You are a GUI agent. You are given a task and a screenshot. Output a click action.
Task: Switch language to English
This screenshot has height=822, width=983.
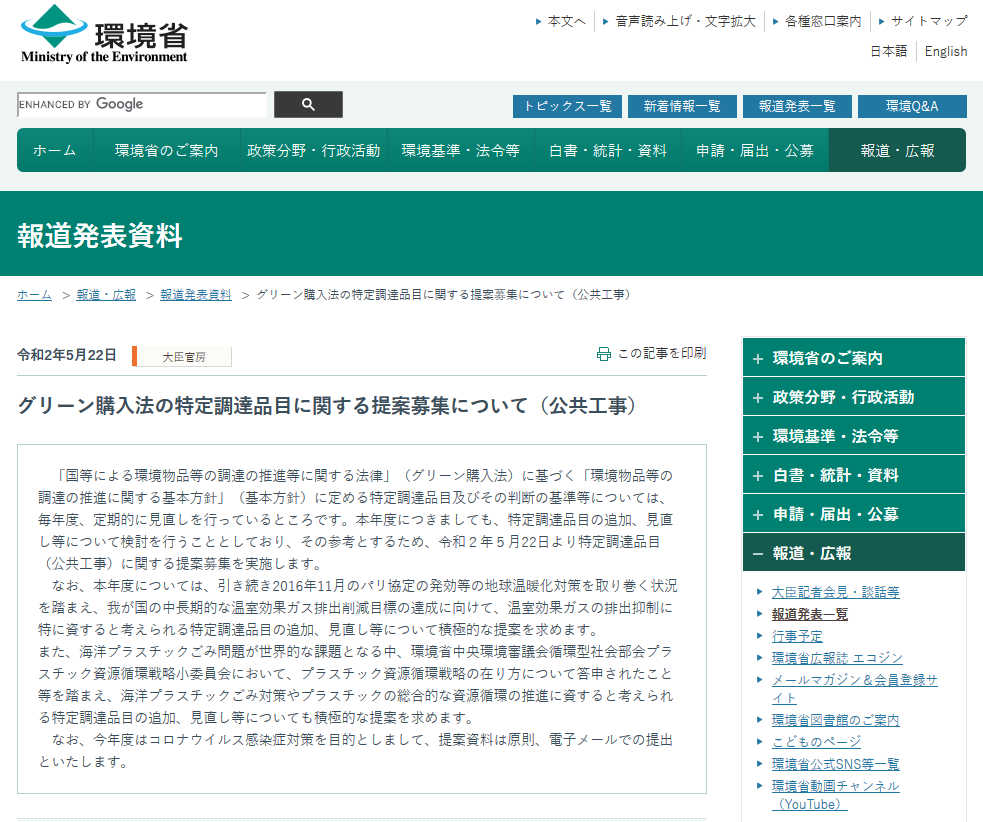click(945, 51)
